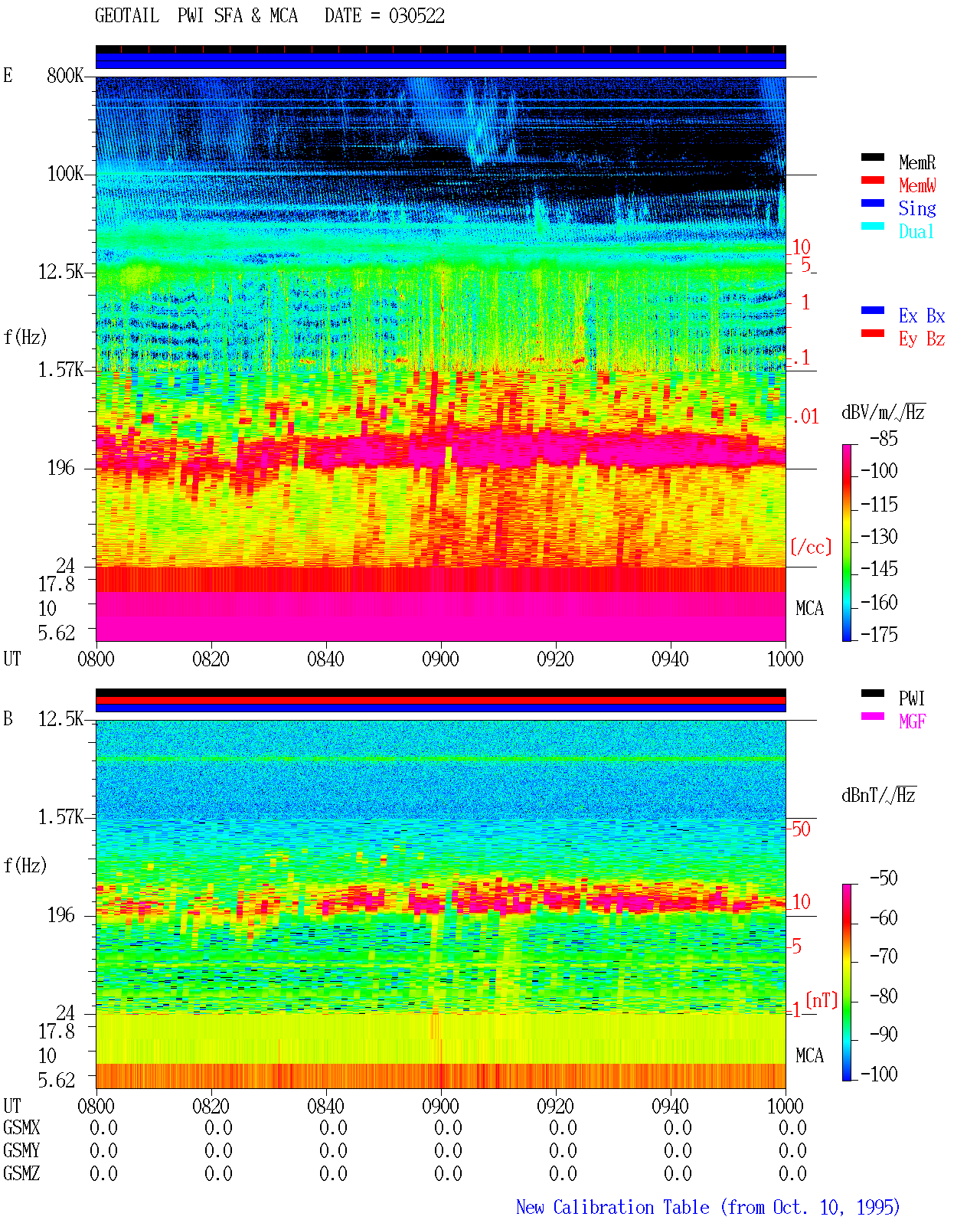
Task: Click the "100K" frequency axis label
Action: (65, 174)
